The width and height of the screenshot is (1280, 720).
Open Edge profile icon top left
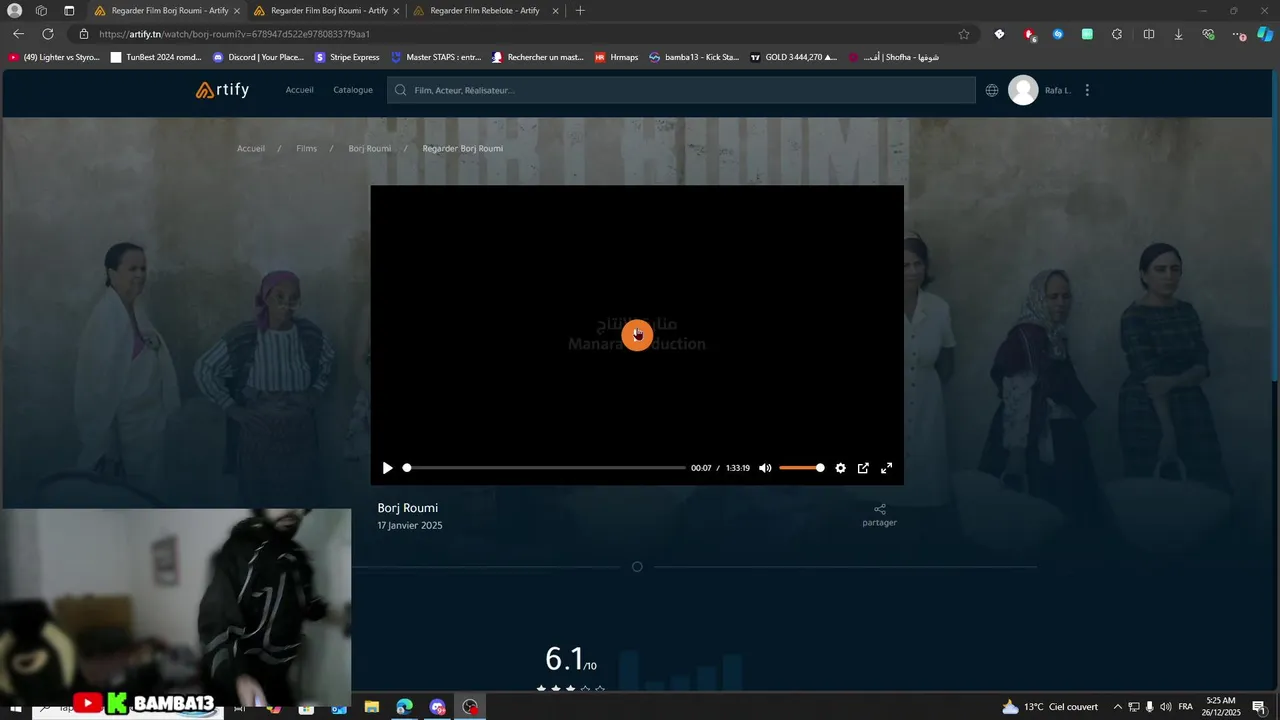[x=14, y=11]
